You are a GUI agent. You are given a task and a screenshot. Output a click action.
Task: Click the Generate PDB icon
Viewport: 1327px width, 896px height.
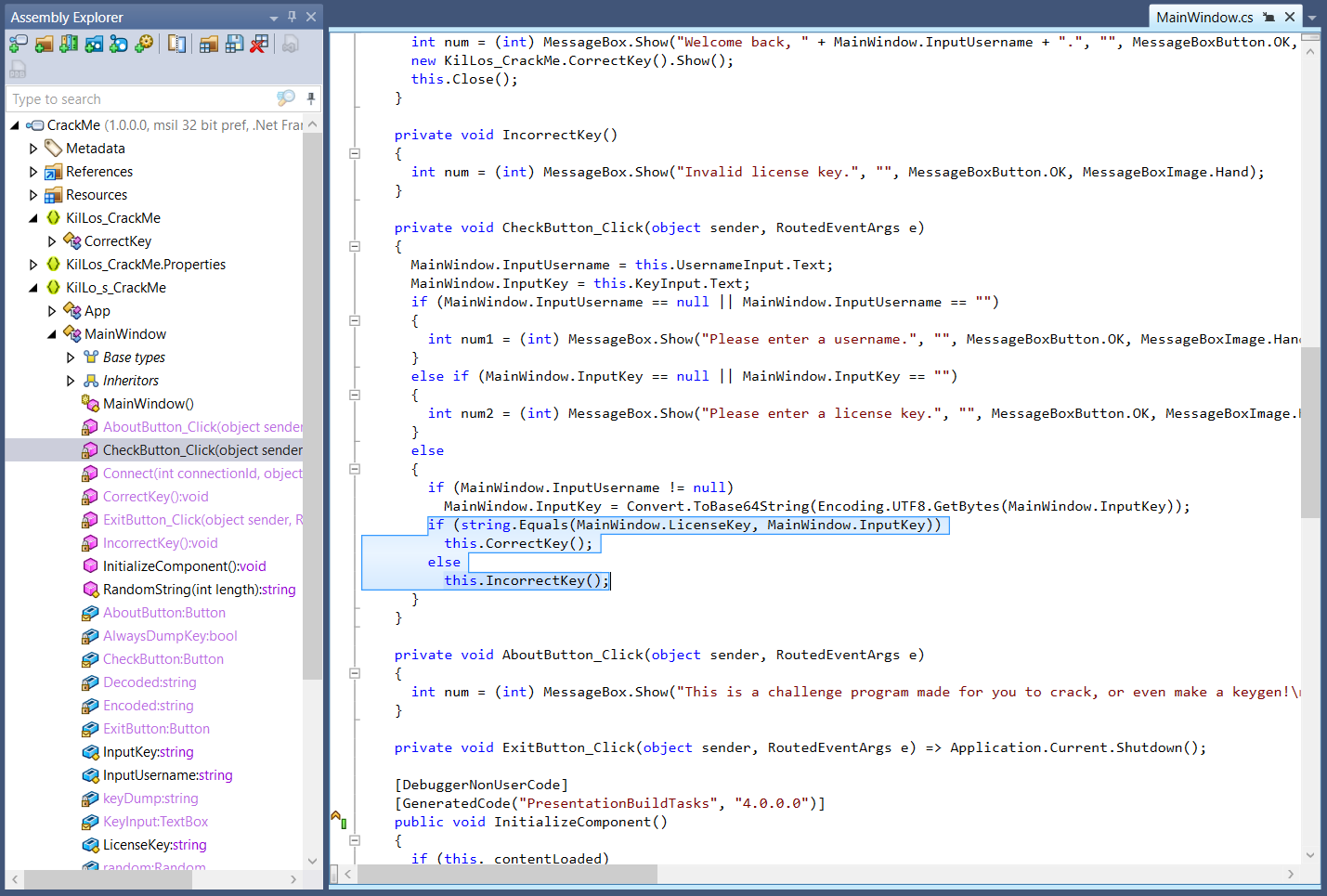click(18, 70)
